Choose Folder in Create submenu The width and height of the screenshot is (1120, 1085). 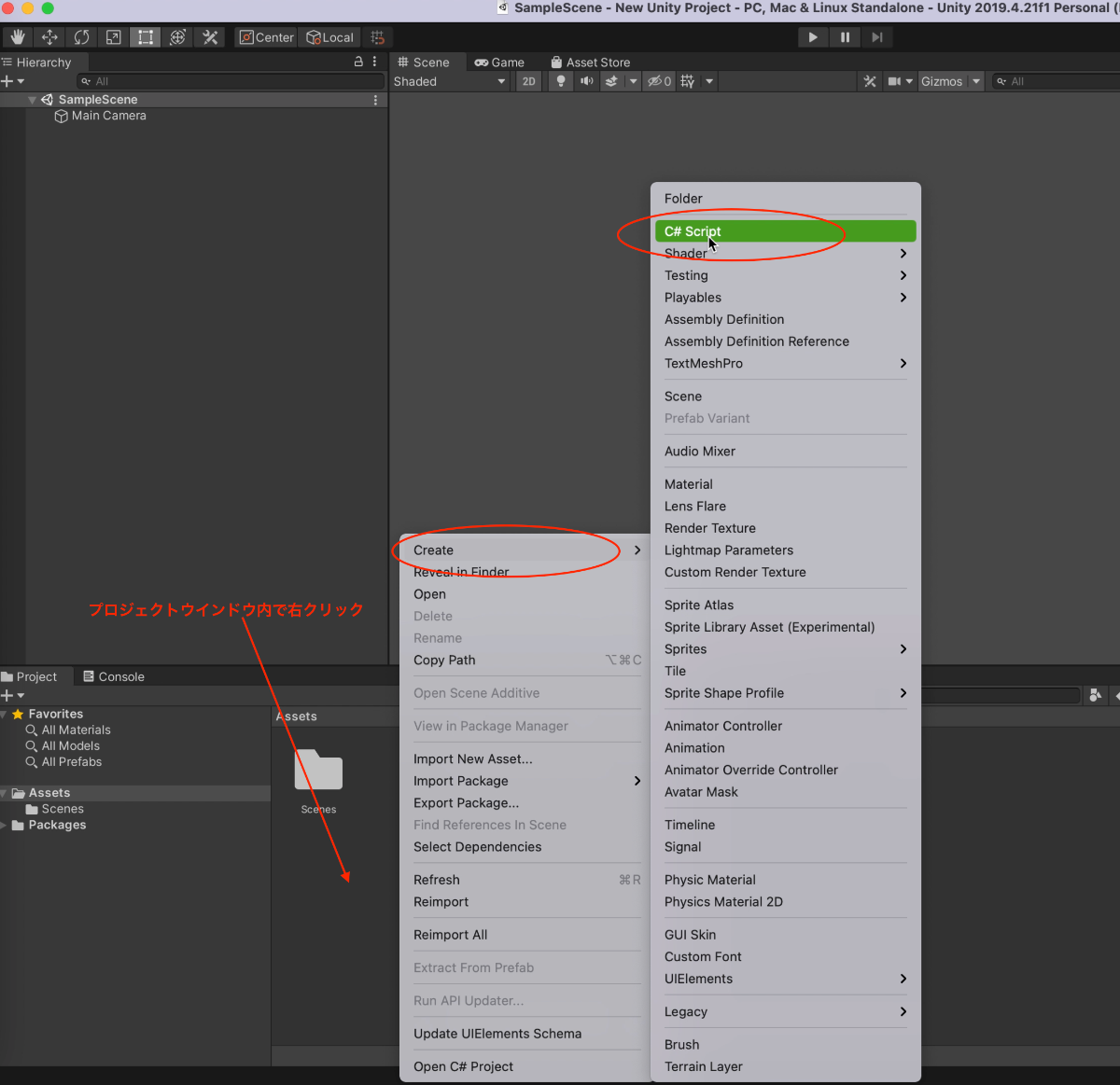(x=785, y=199)
